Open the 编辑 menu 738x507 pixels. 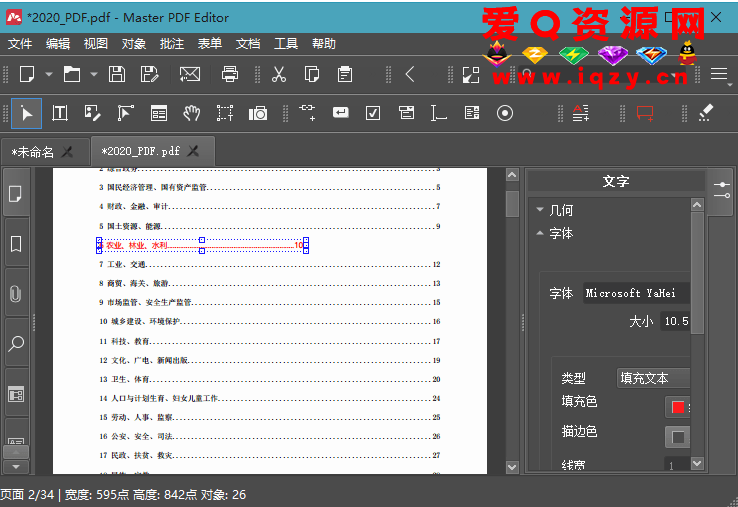(58, 44)
